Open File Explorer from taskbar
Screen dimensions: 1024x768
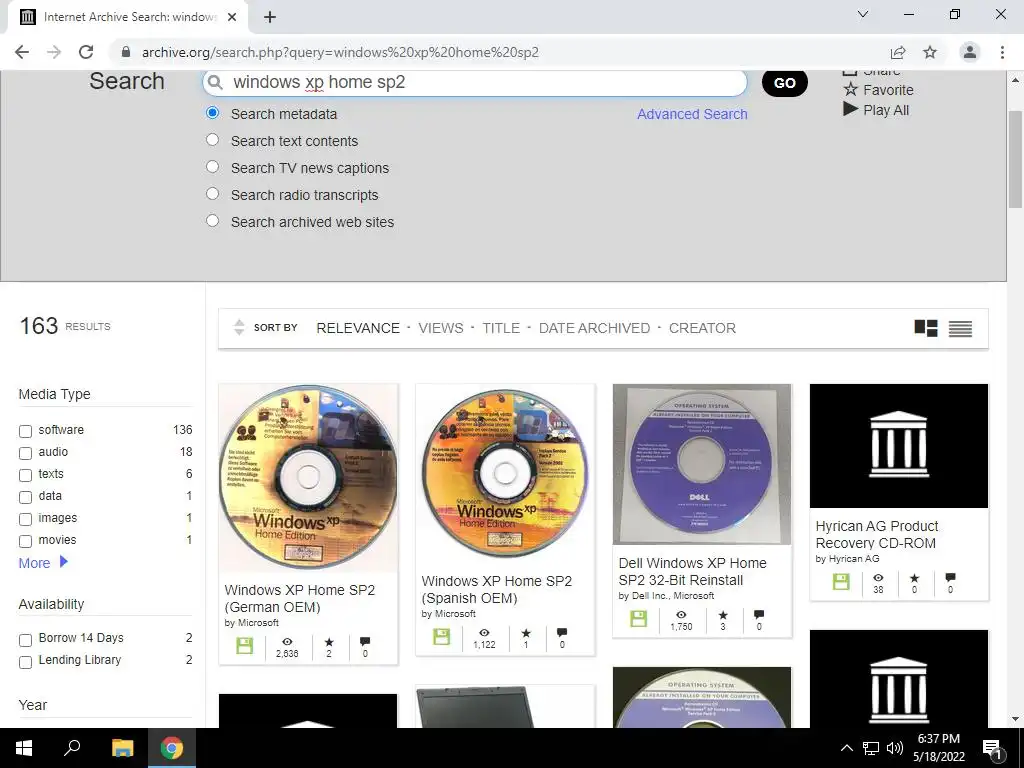click(x=122, y=748)
